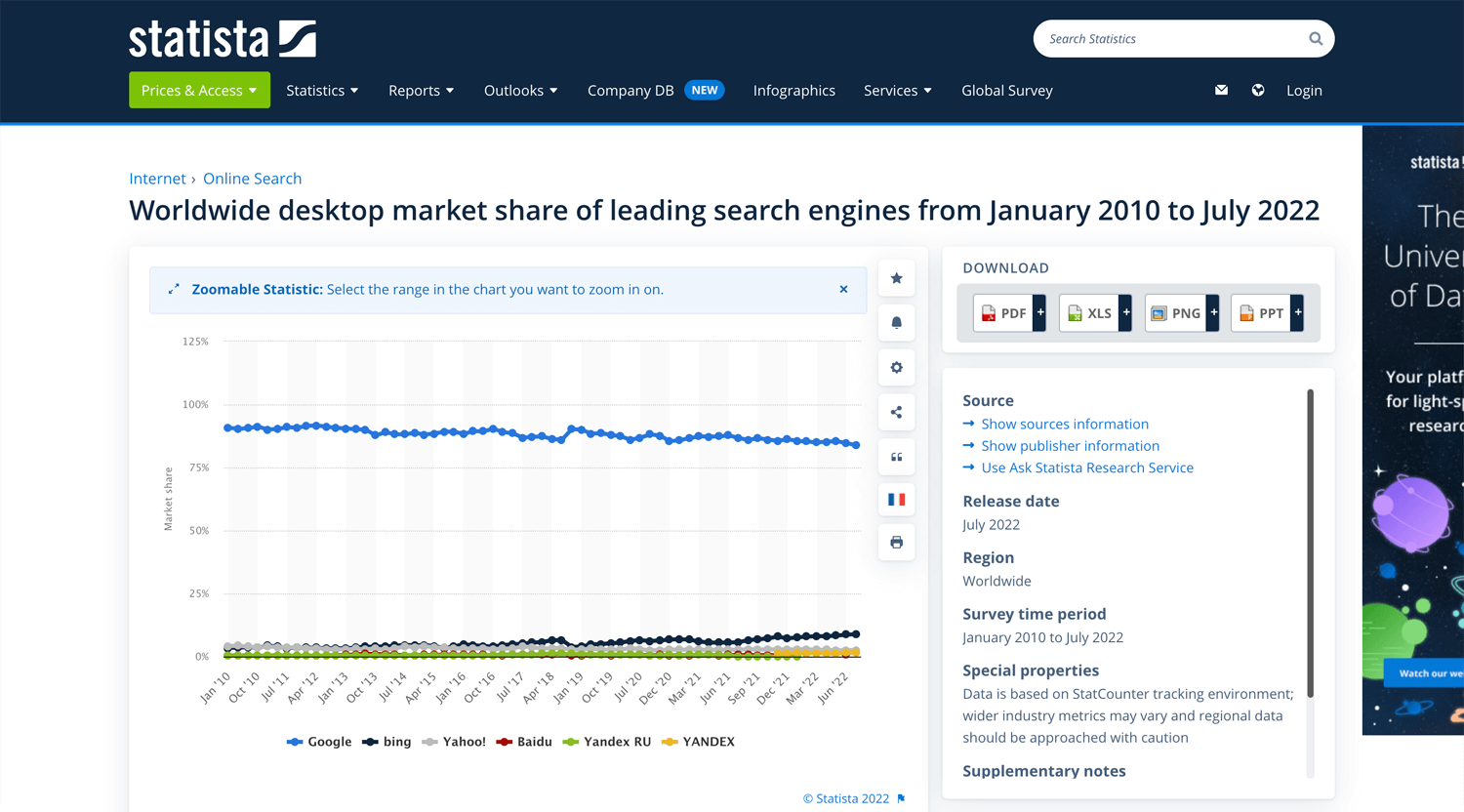Image resolution: width=1464 pixels, height=812 pixels.
Task: Download the statistic as XLS
Action: point(1088,313)
